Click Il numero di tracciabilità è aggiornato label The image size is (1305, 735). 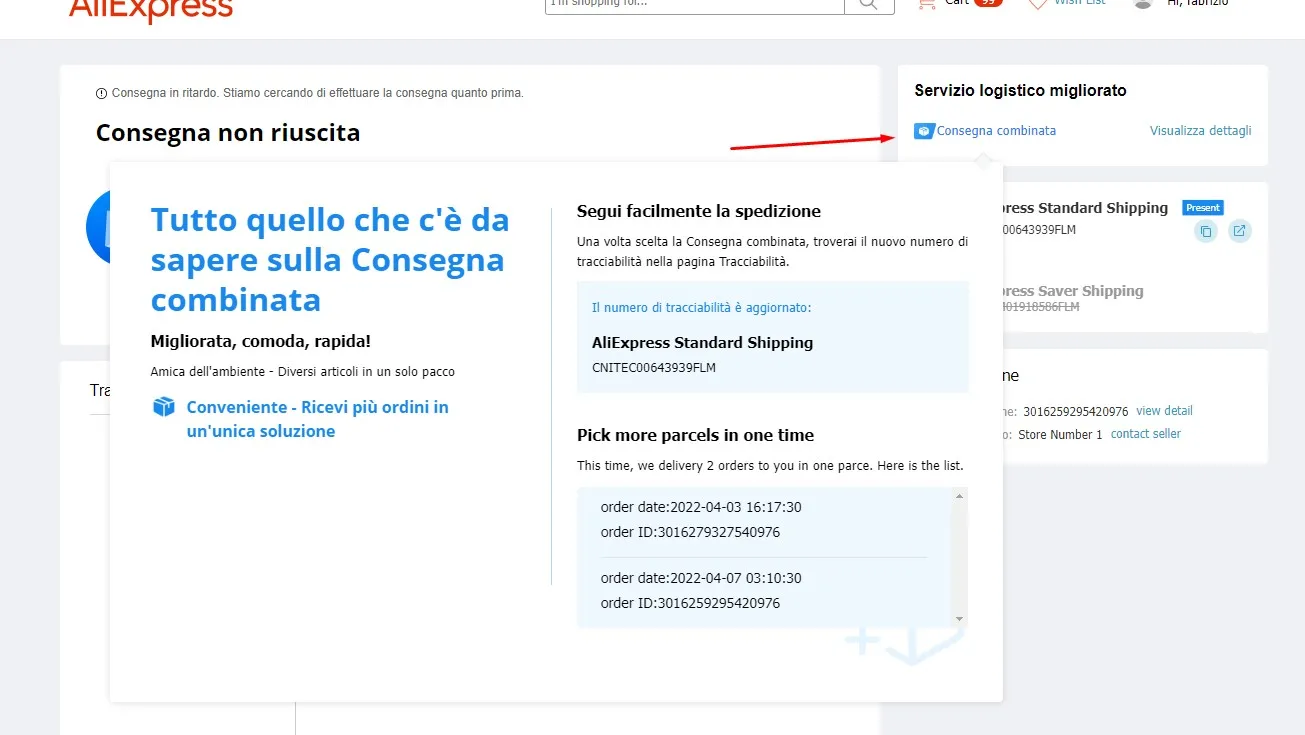(x=701, y=308)
